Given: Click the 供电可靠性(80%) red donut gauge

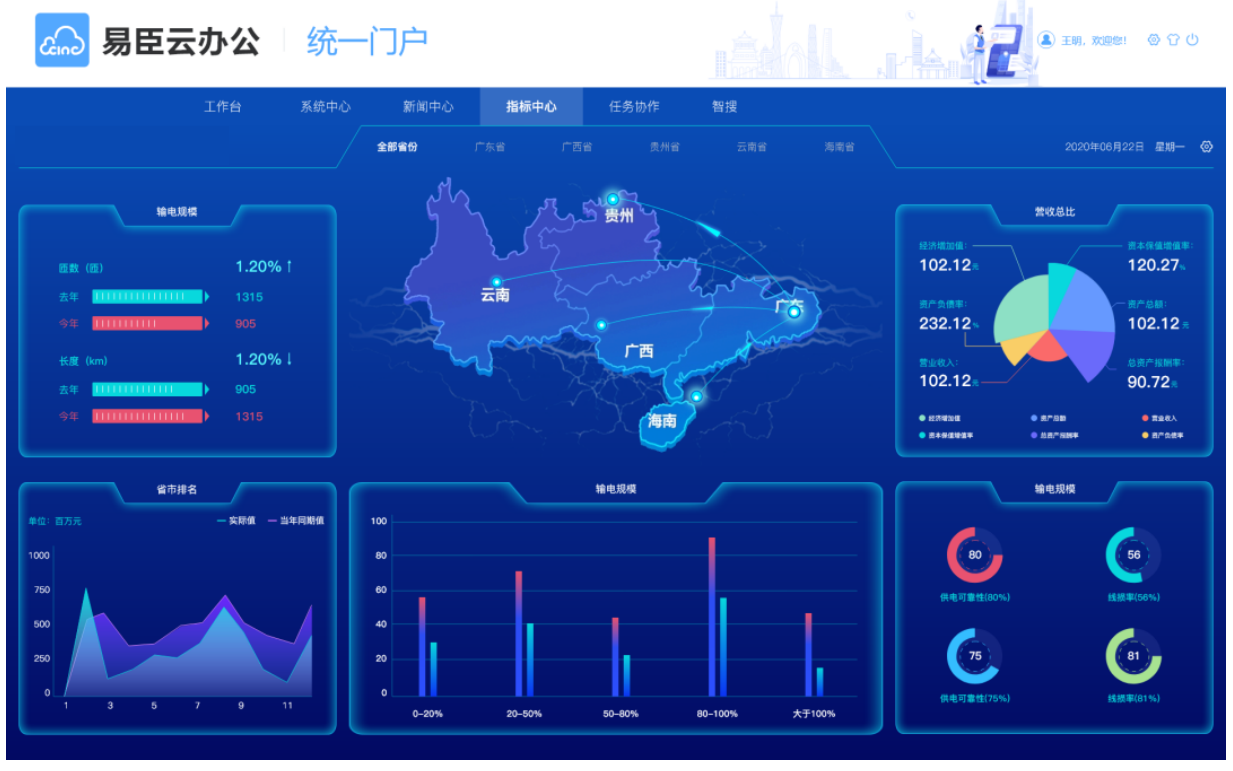Looking at the screenshot, I should click(975, 555).
